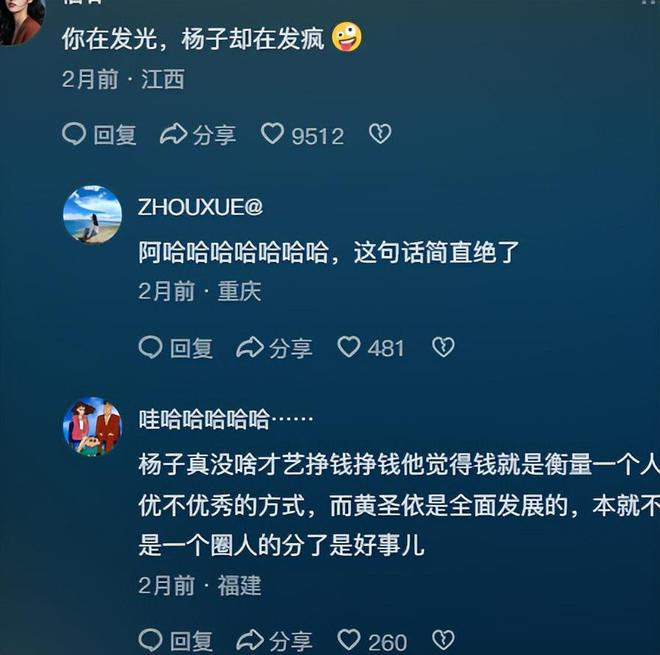Open ZHOUXUE@'s beach profile avatar
The width and height of the screenshot is (660, 655).
[92, 215]
